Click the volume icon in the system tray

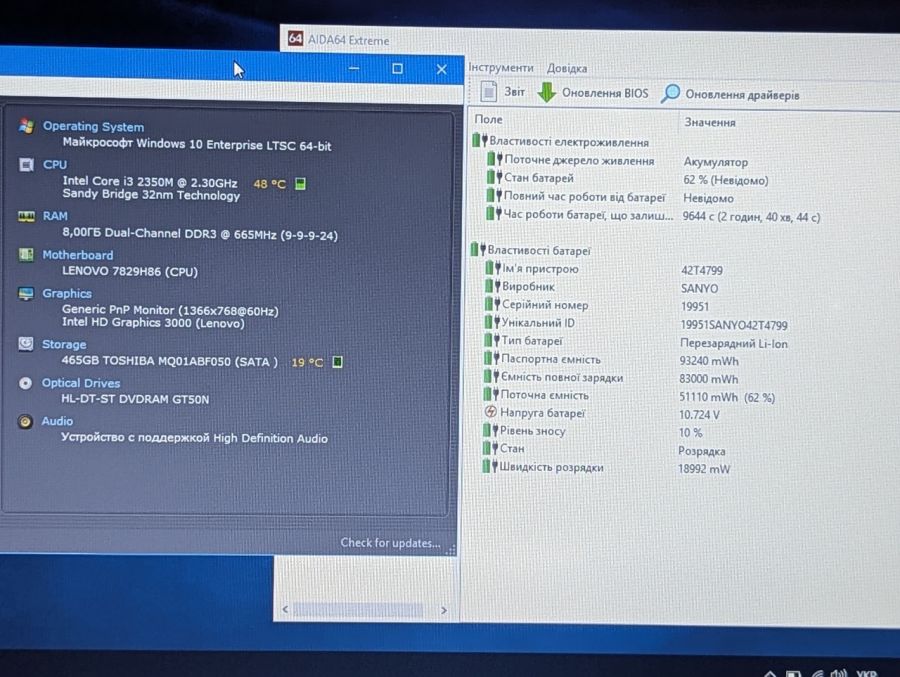pyautogui.click(x=838, y=672)
